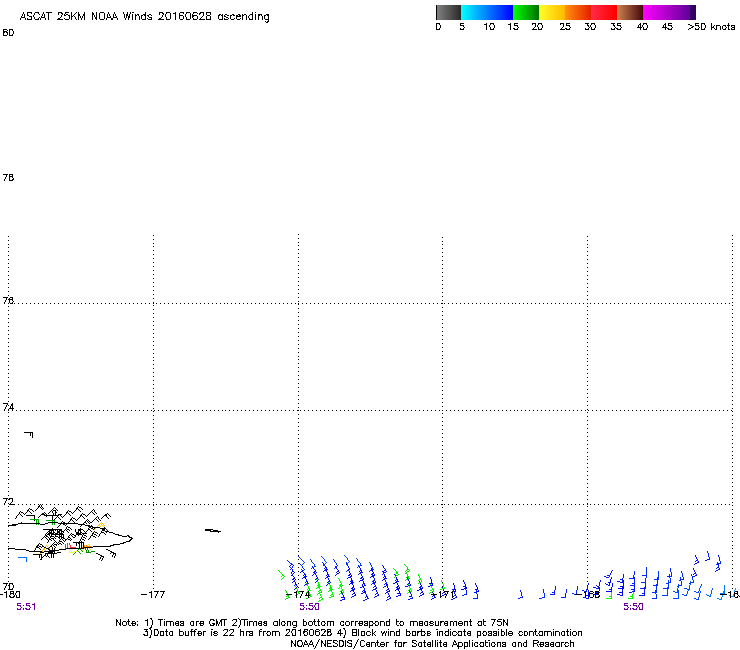Viewport: 740px width, 650px height.
Task: Click the '10' legend scale label
Action: [489, 27]
